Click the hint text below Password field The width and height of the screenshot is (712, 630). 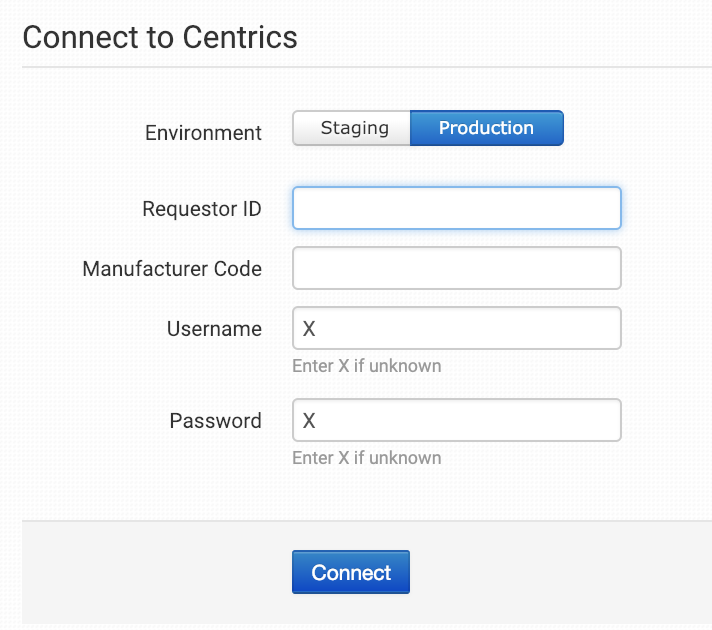click(366, 458)
